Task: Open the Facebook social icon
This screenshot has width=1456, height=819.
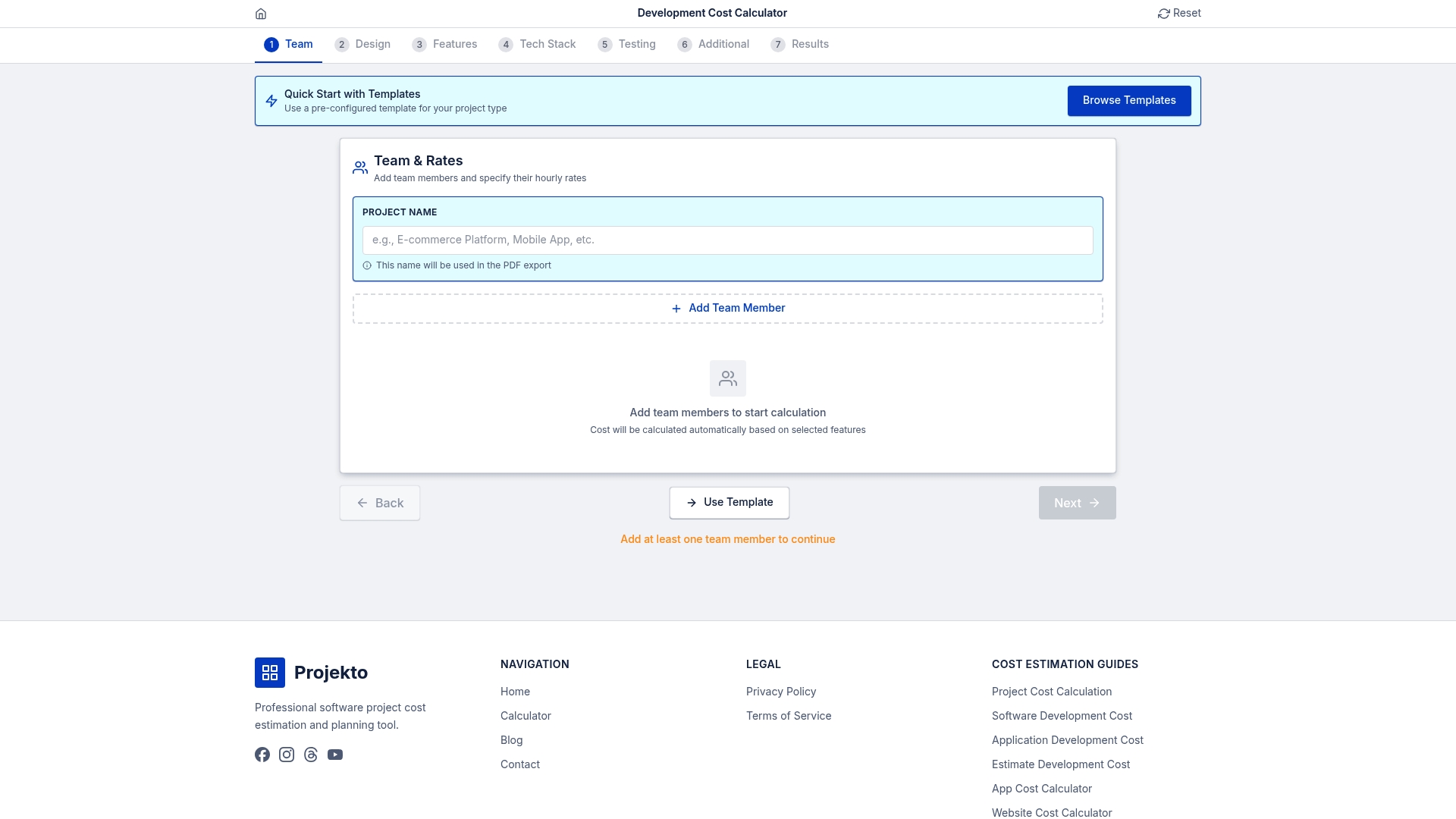Action: [x=262, y=754]
